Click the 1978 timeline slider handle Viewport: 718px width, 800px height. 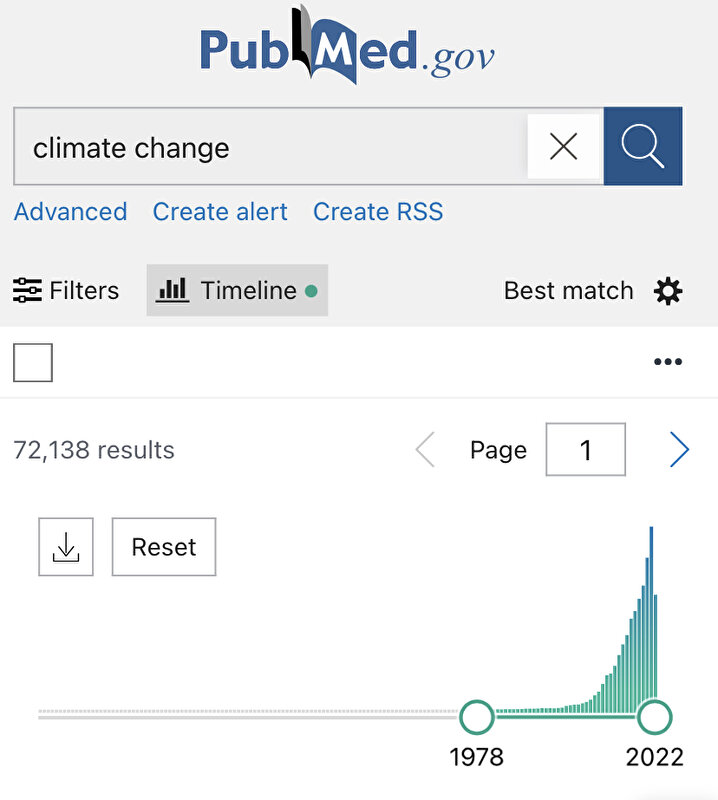click(477, 717)
